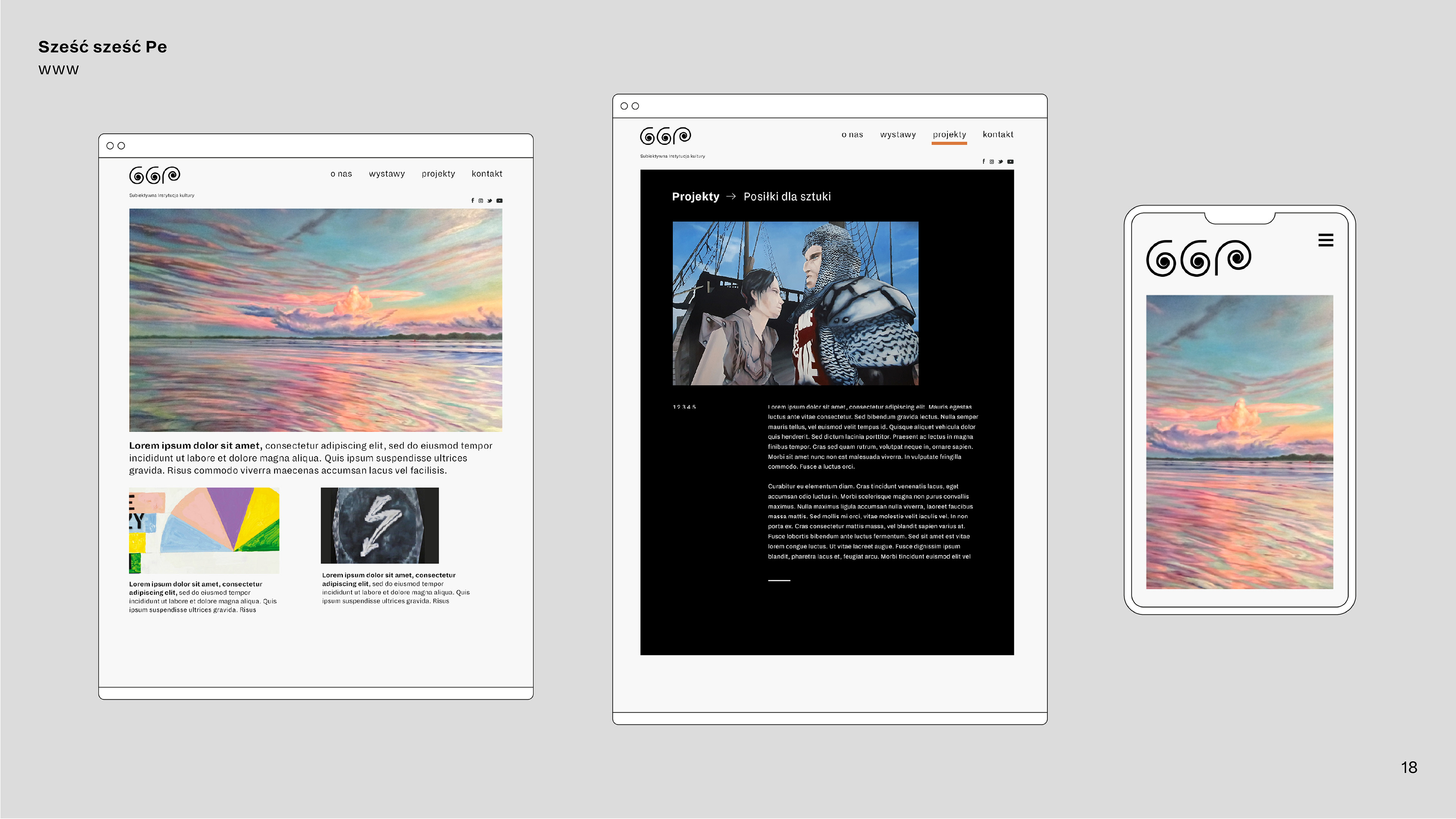Open 'kontakt' in left mockup menu
Image resolution: width=1456 pixels, height=819 pixels.
pos(486,174)
